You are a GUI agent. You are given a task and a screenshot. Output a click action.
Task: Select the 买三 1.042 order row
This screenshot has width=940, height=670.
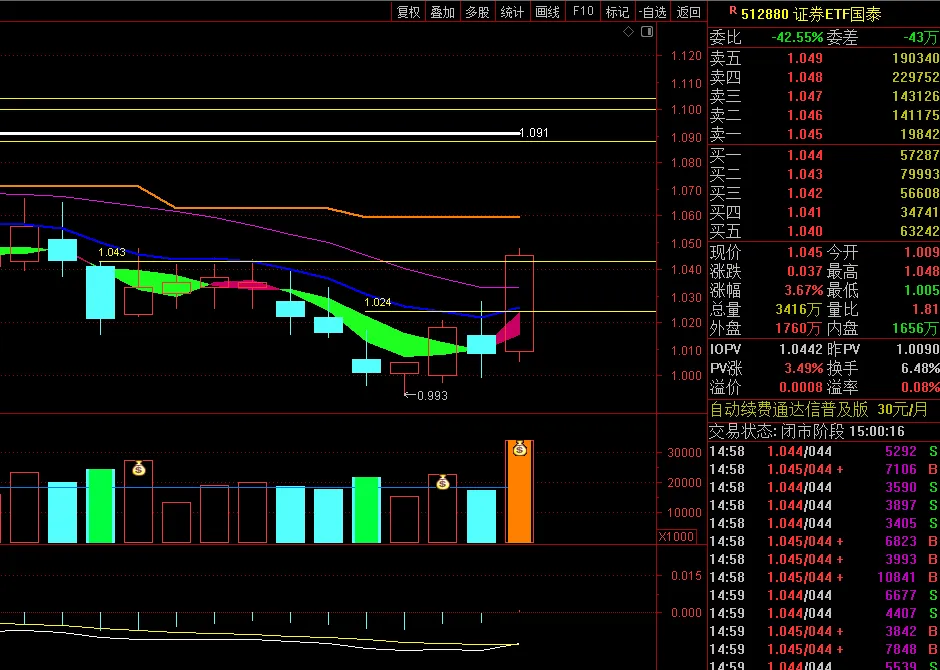pos(824,193)
